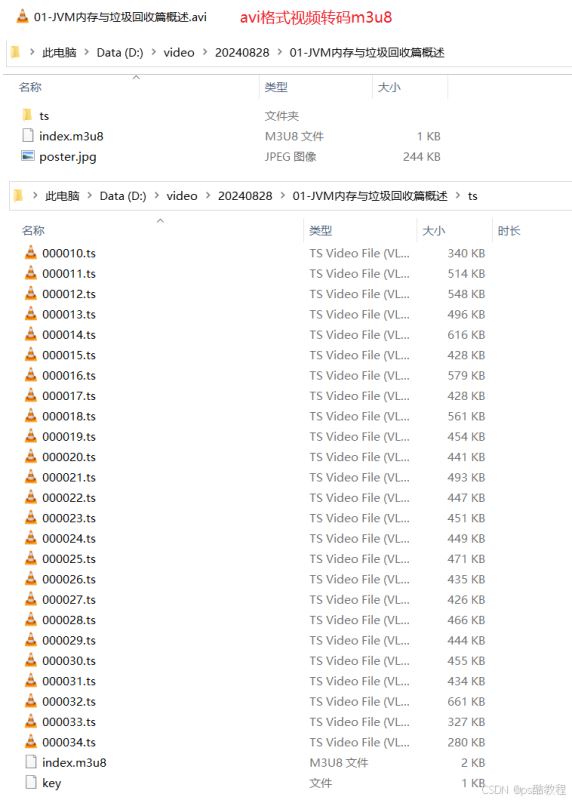The image size is (572, 800).
Task: Click the ts folder icon
Action: (27, 115)
